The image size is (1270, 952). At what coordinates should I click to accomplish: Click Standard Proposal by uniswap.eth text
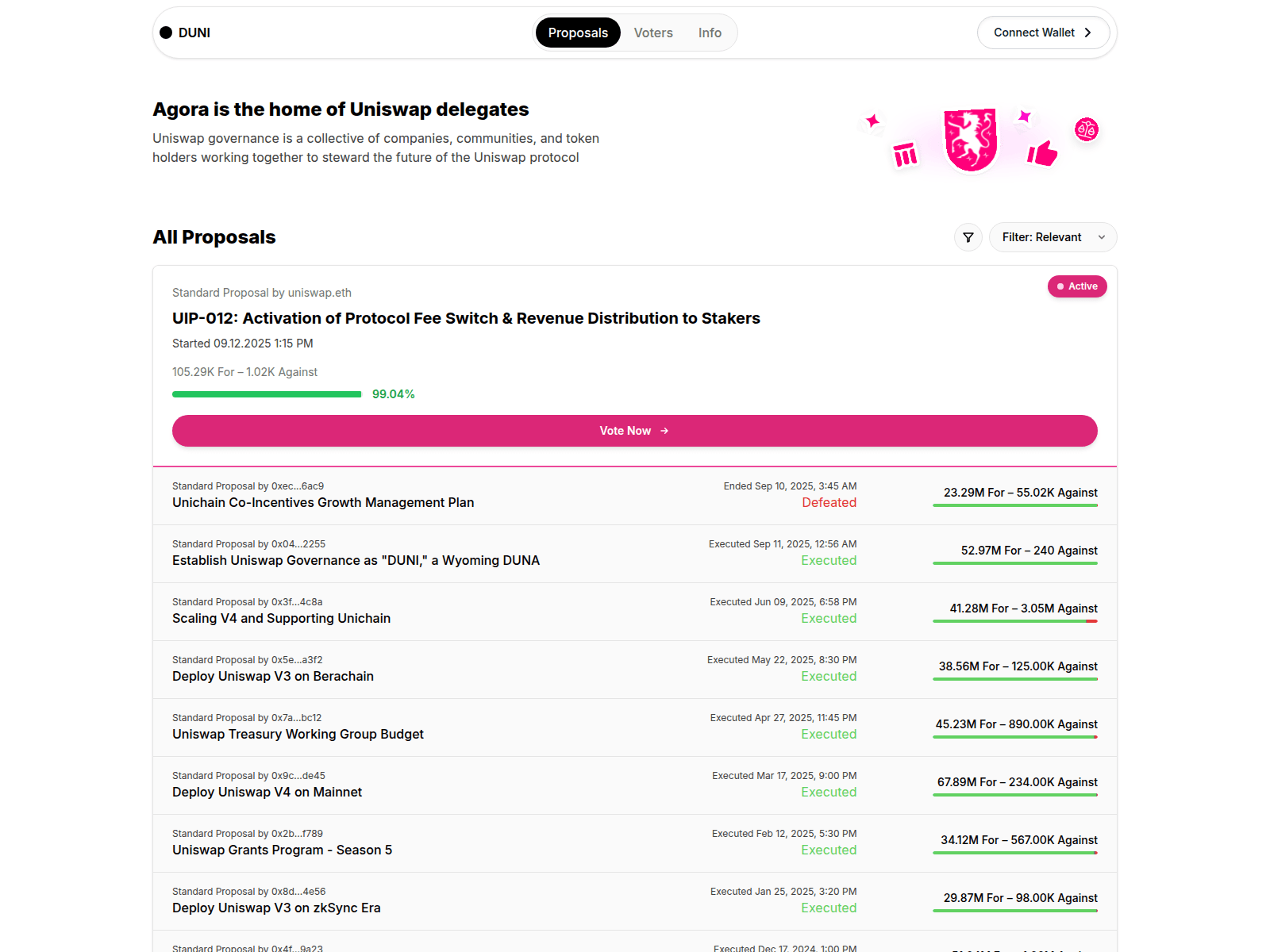[262, 293]
